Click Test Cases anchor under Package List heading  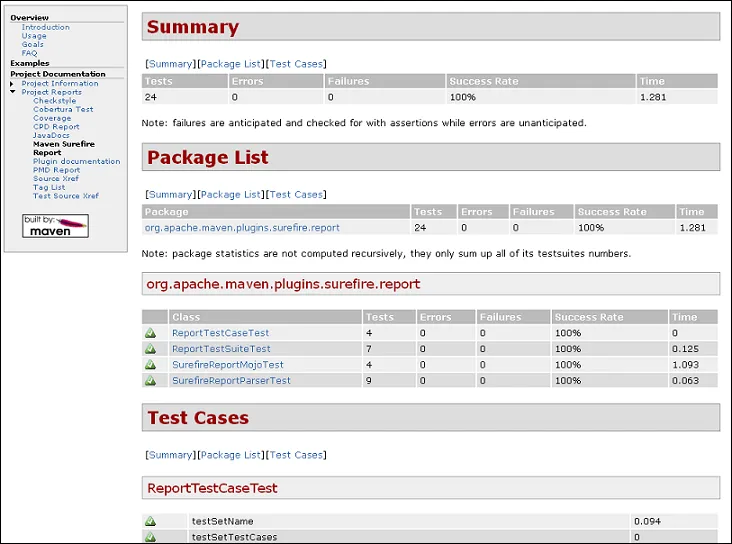coord(296,195)
